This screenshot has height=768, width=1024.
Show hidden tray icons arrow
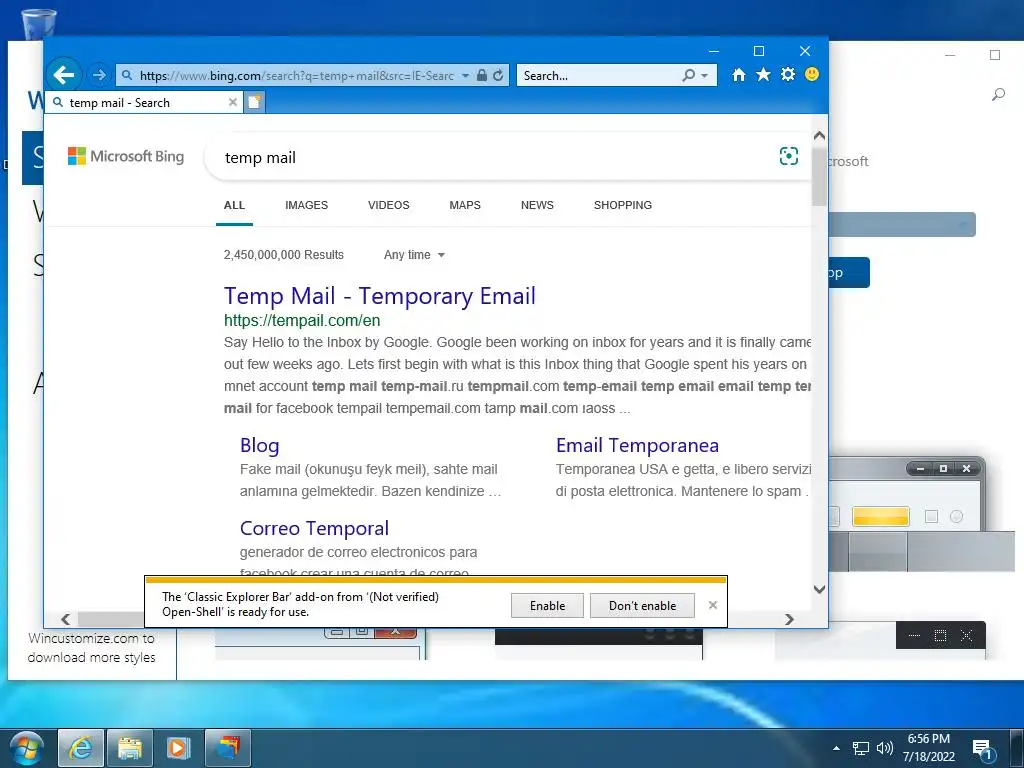point(836,748)
